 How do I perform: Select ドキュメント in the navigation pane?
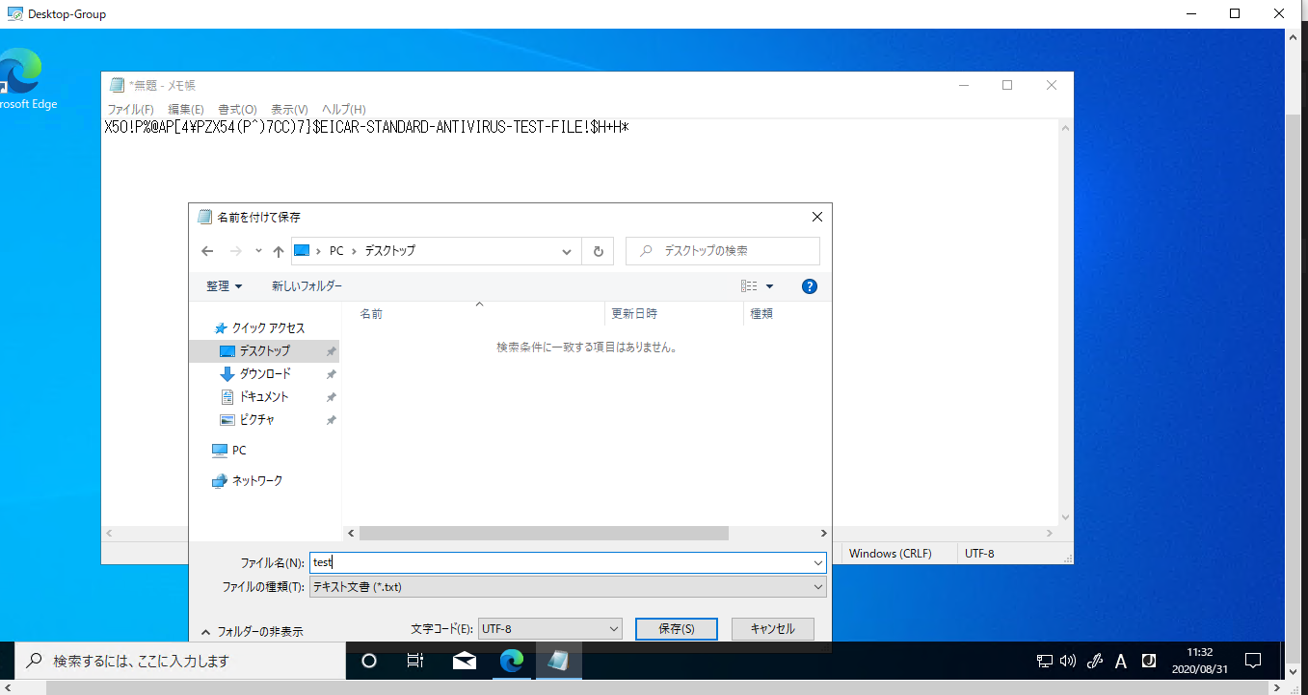click(269, 396)
